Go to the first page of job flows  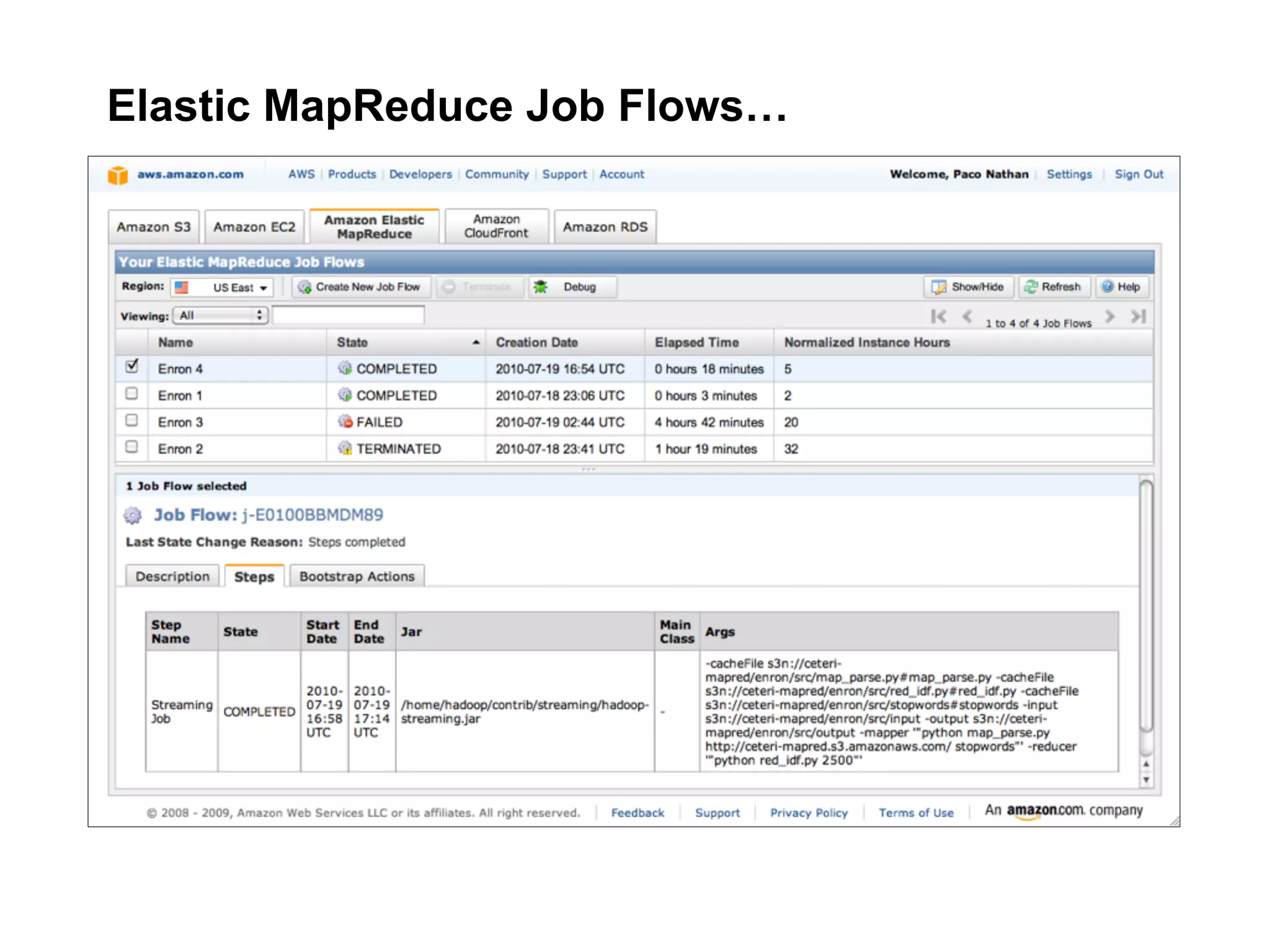(x=938, y=317)
